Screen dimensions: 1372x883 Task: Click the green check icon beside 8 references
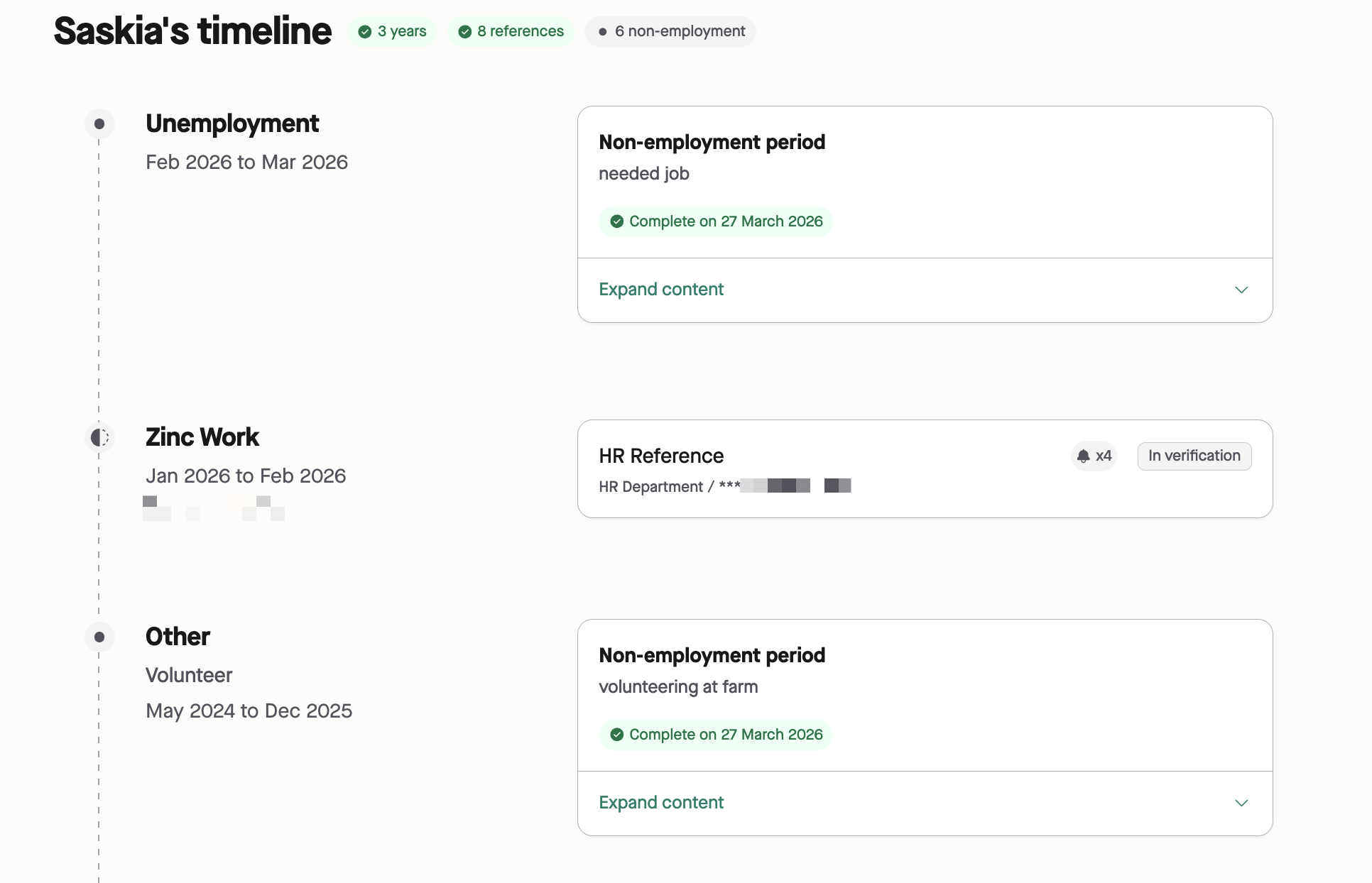tap(465, 32)
